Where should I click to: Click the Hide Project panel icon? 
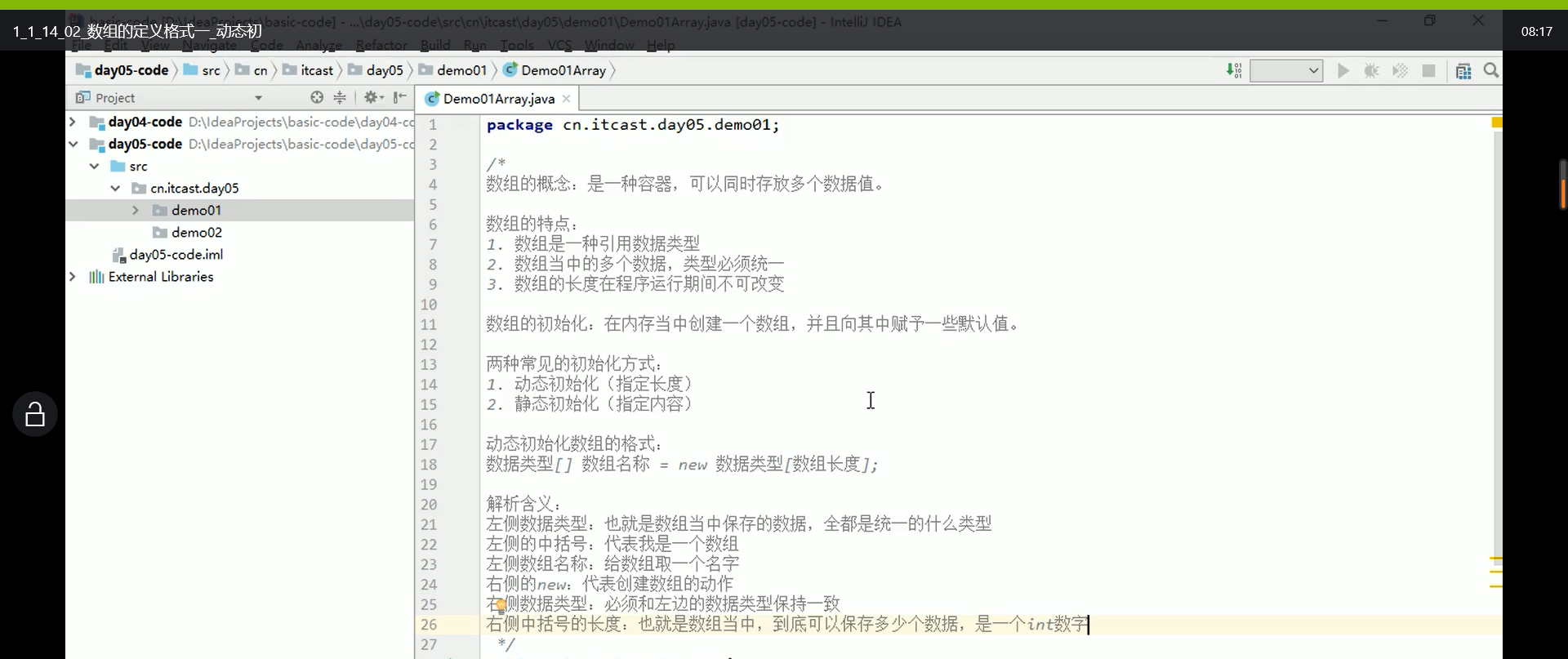coord(399,97)
